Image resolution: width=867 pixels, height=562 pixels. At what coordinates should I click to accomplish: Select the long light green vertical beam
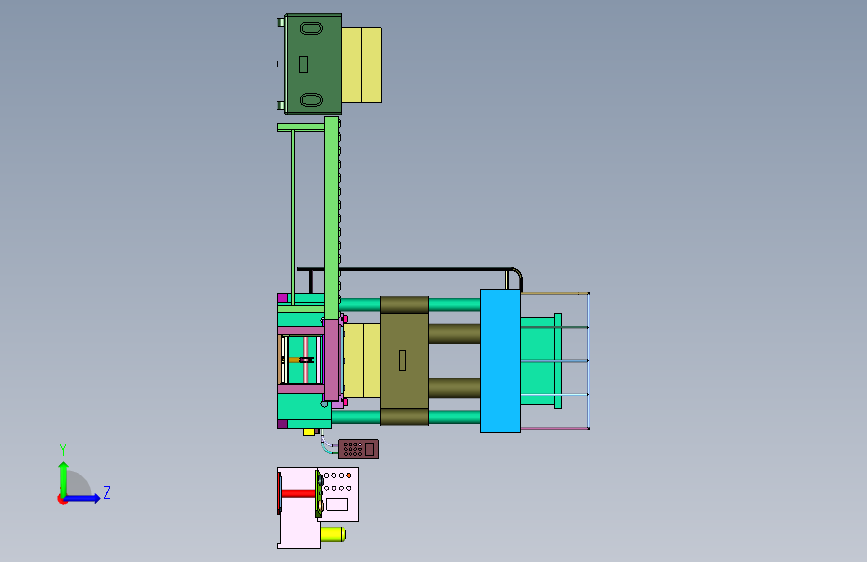point(331,217)
